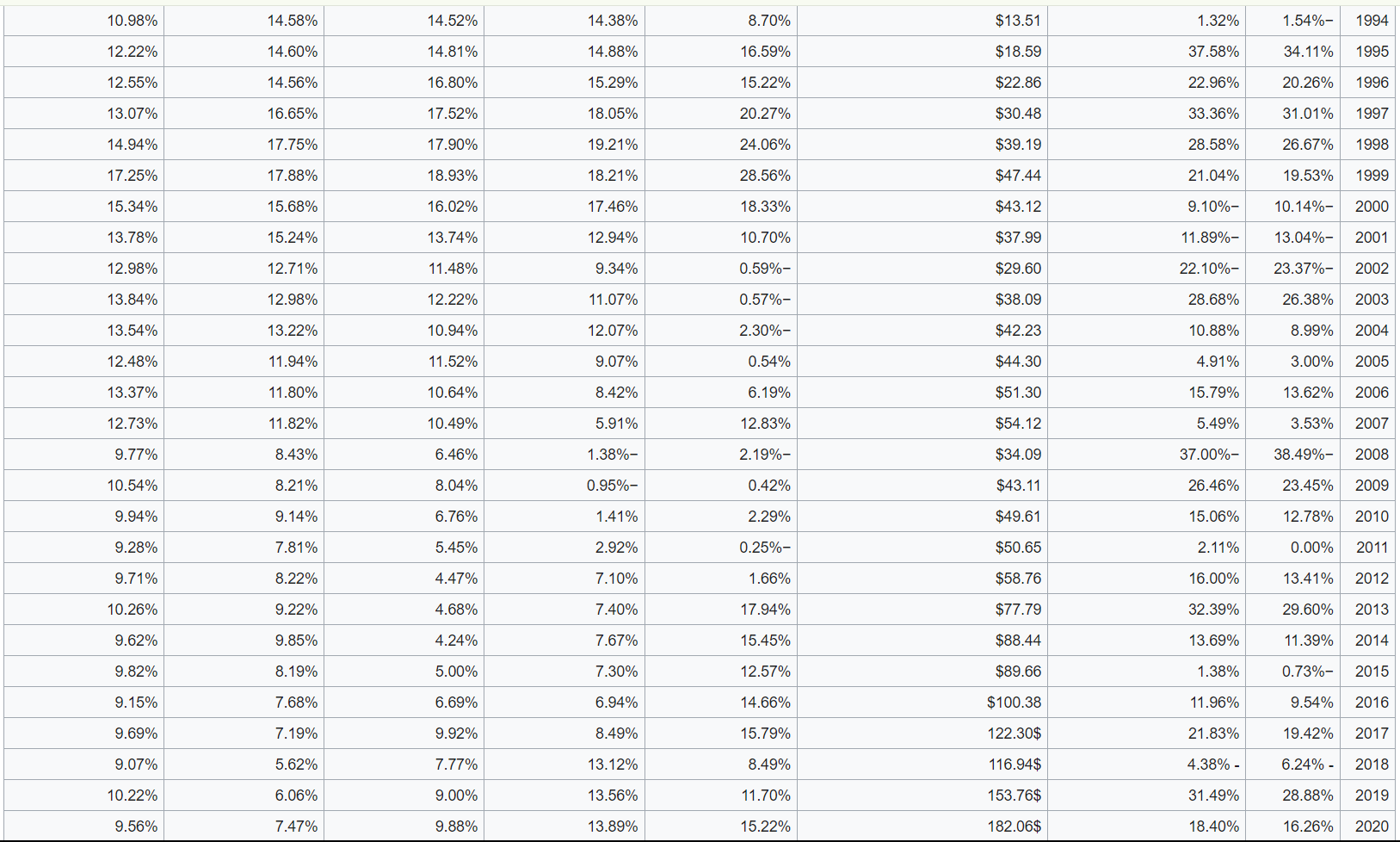The image size is (1400, 842).
Task: Click the $100.38 cell in the 2016 row
Action: [x=1014, y=703]
